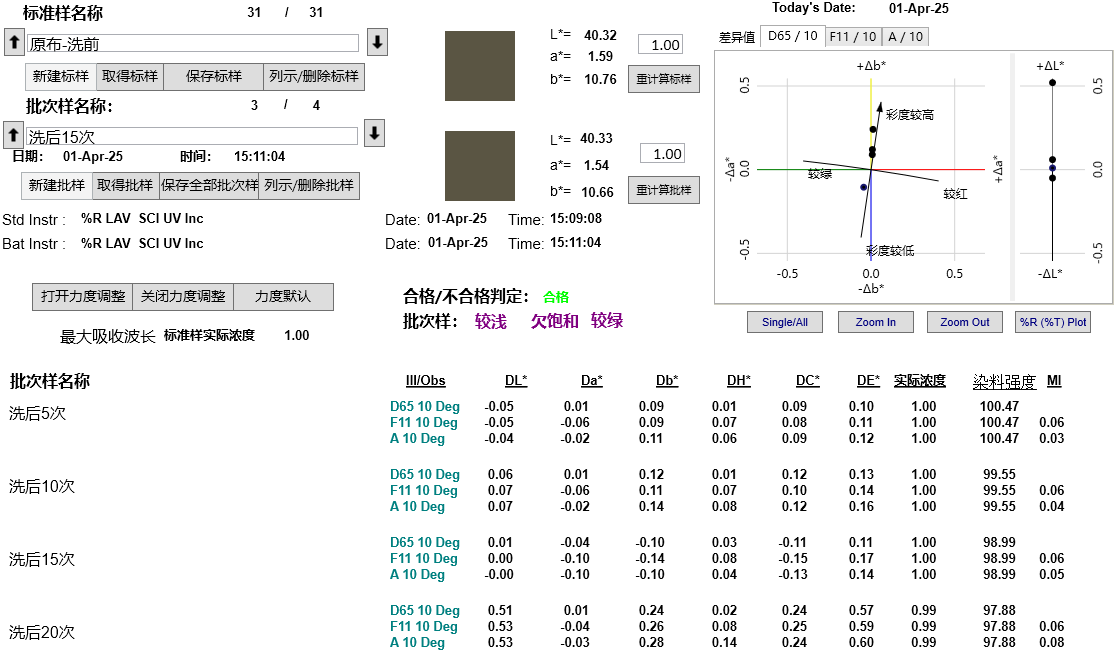Open the A / 10 illuminant tab
The height and width of the screenshot is (653, 1115).
905,36
